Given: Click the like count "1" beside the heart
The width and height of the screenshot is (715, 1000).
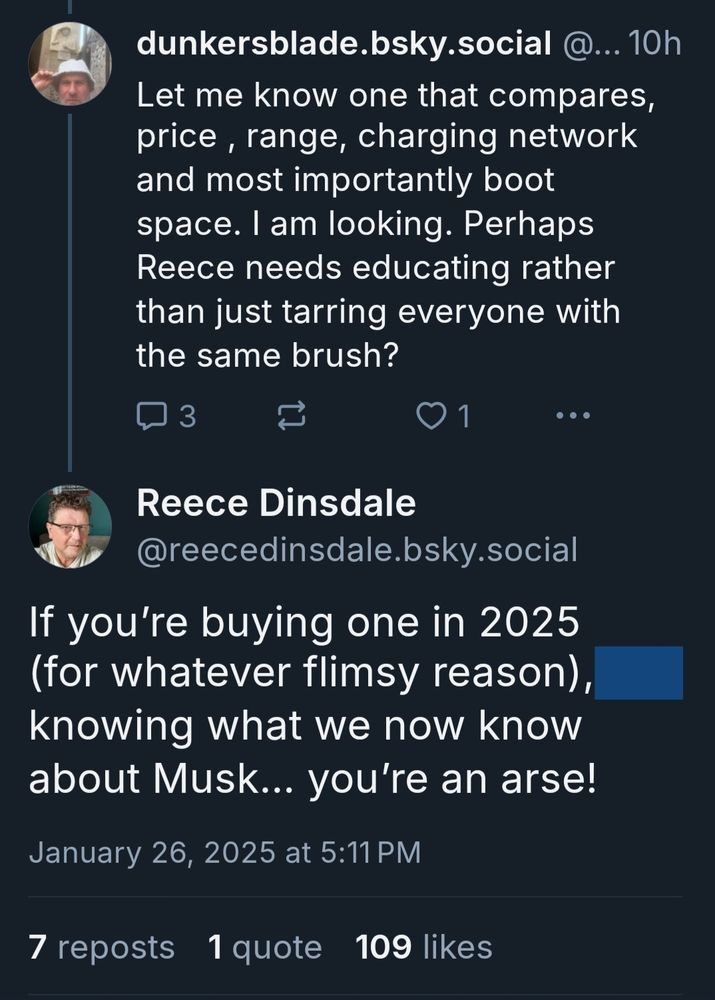Looking at the screenshot, I should [464, 415].
